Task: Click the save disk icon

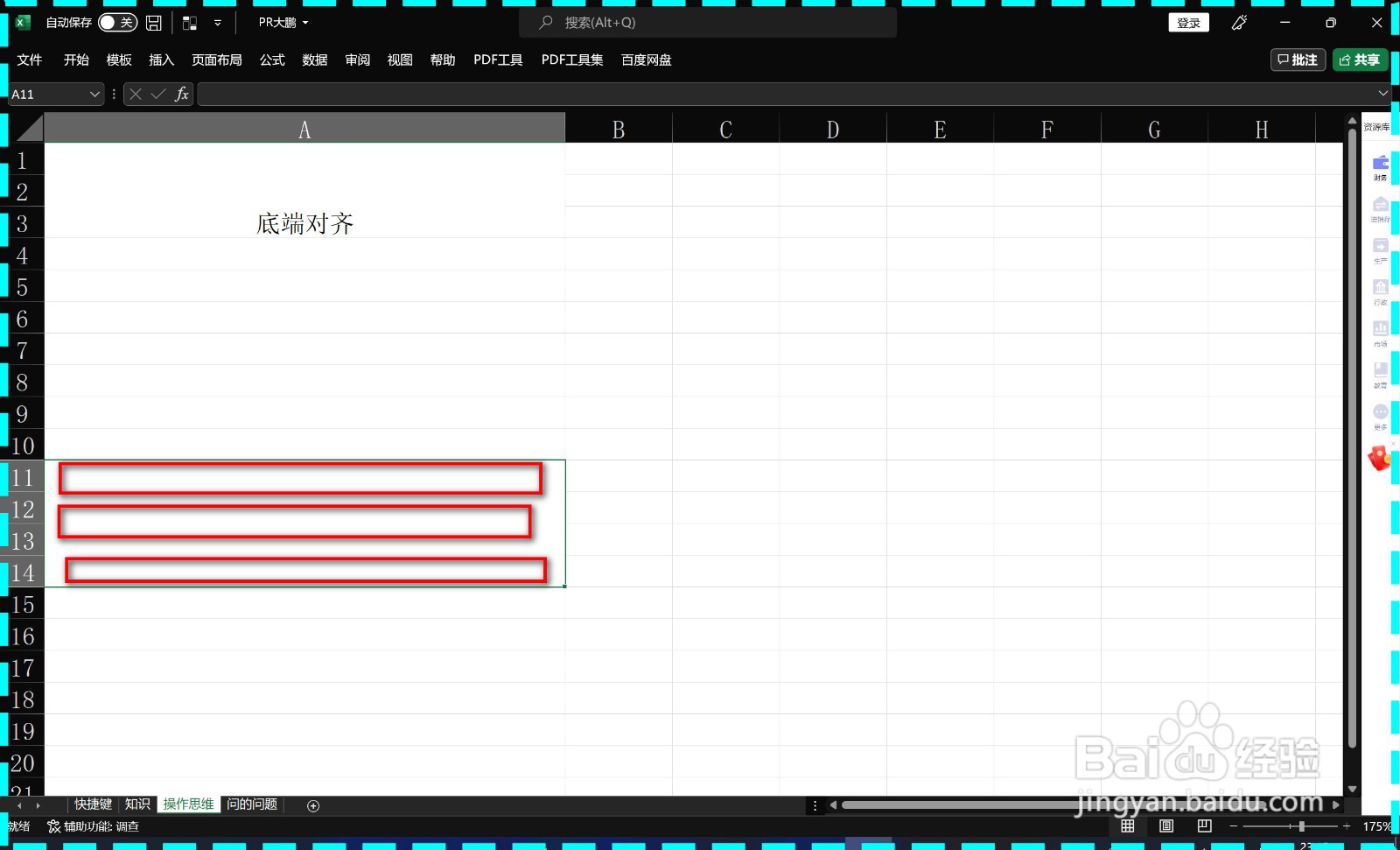Action: (154, 23)
